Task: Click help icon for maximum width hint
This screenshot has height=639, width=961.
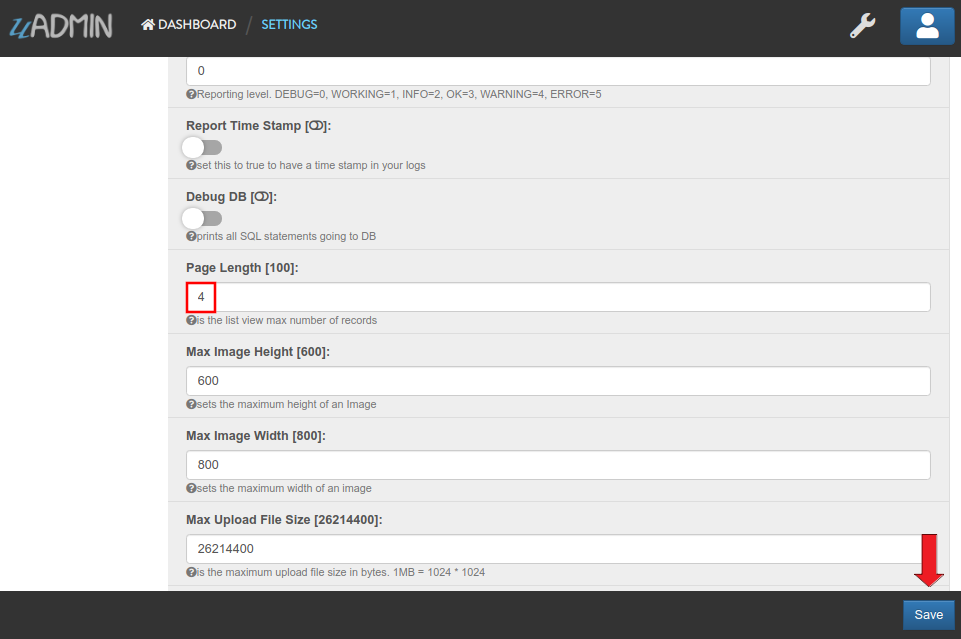Action: pos(191,488)
